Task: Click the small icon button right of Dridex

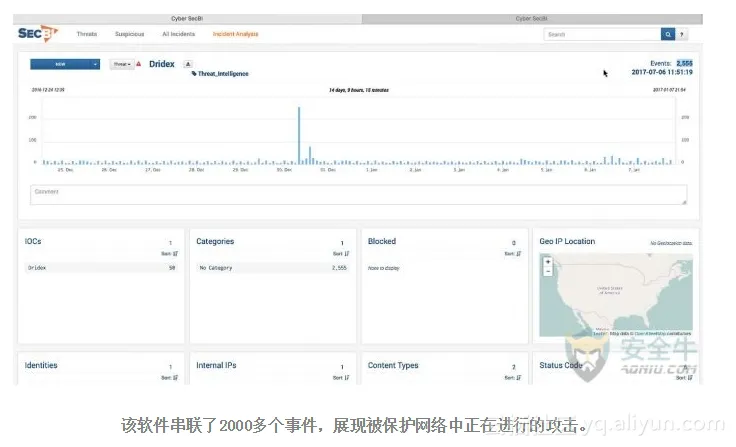Action: pyautogui.click(x=188, y=64)
